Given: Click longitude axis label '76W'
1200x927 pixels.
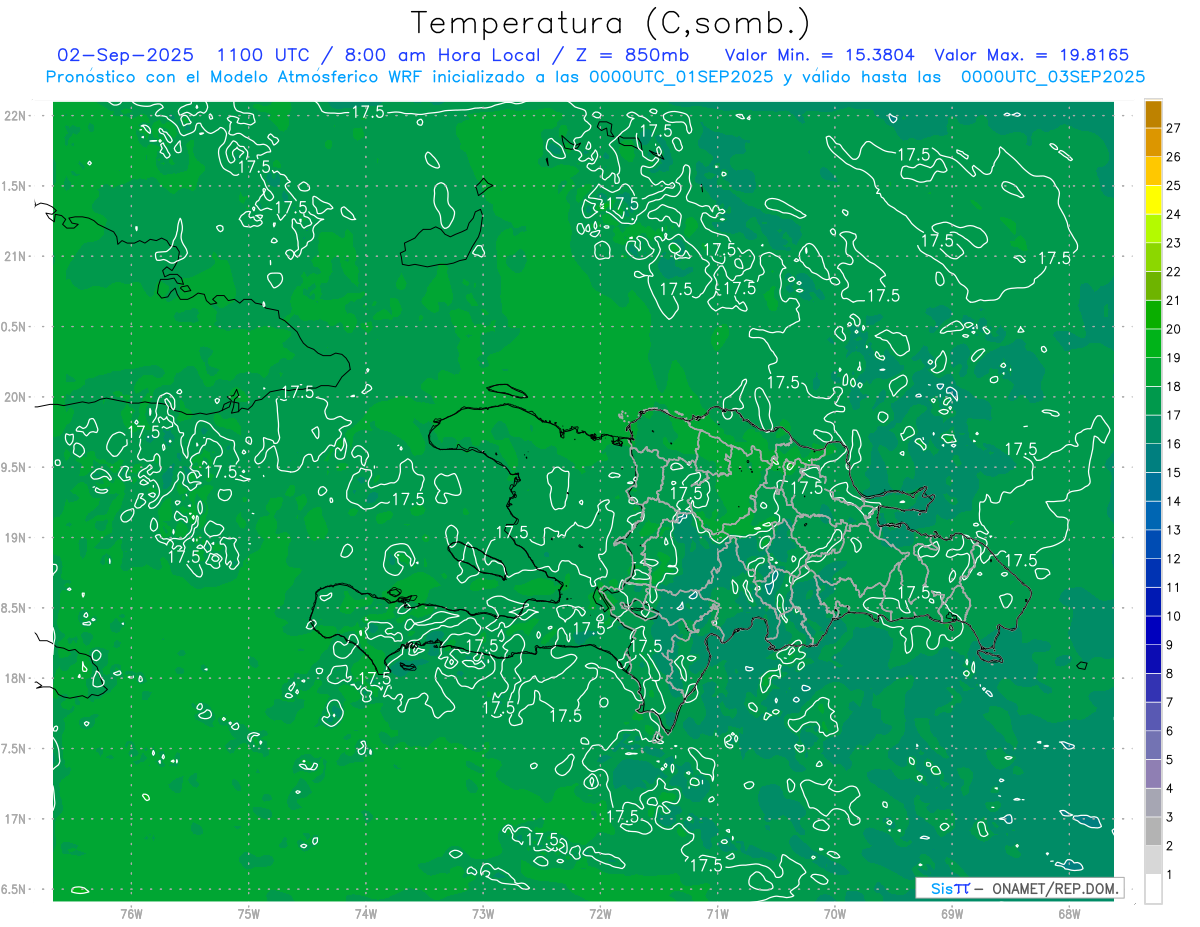Looking at the screenshot, I should click(131, 913).
